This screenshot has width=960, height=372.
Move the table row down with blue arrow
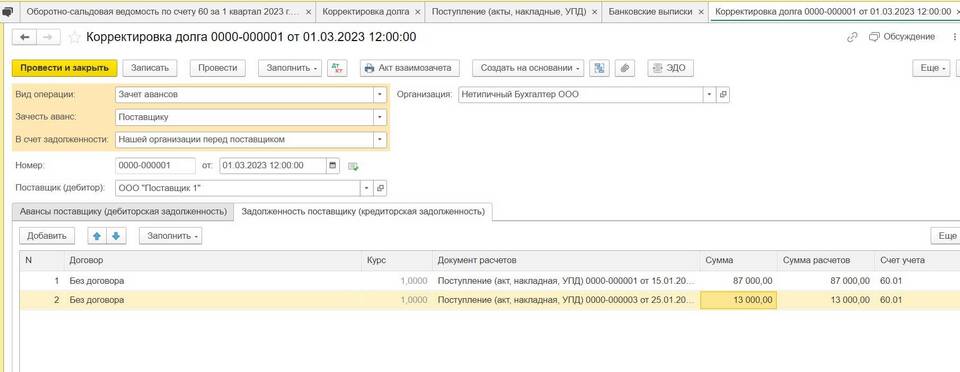116,236
